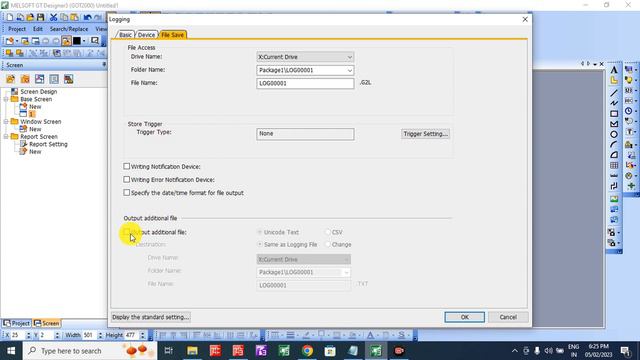Switch to the Device tab

click(146, 35)
